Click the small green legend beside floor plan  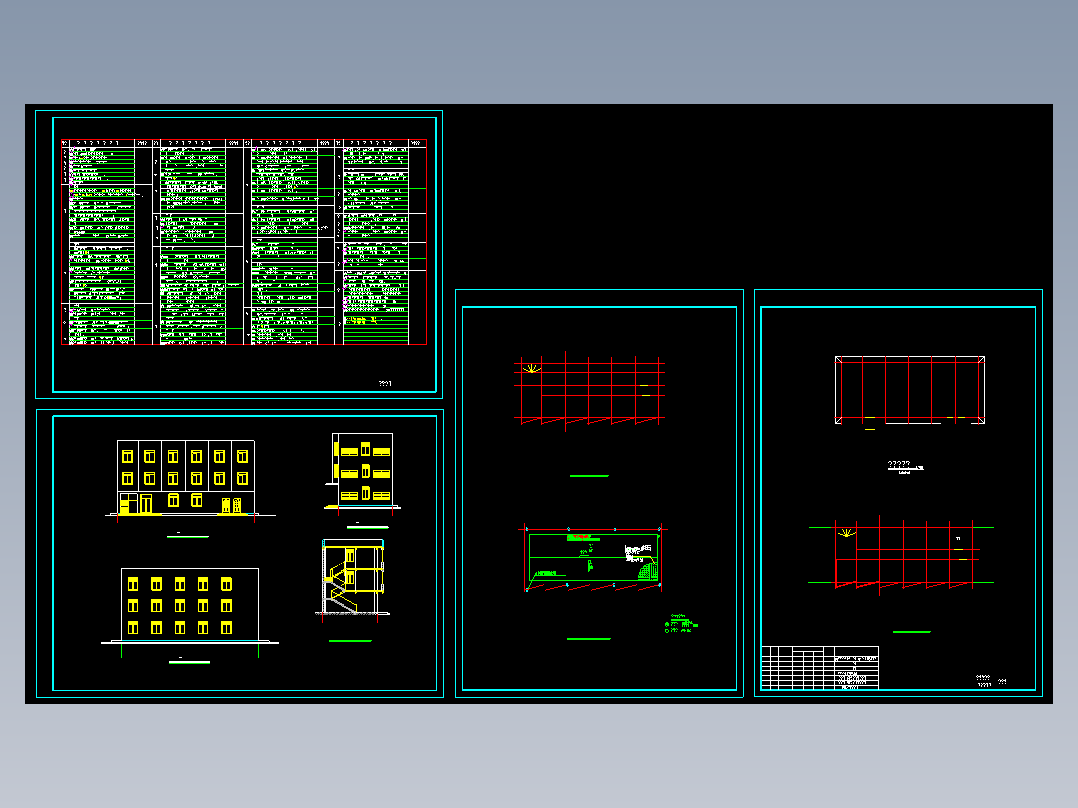point(681,624)
